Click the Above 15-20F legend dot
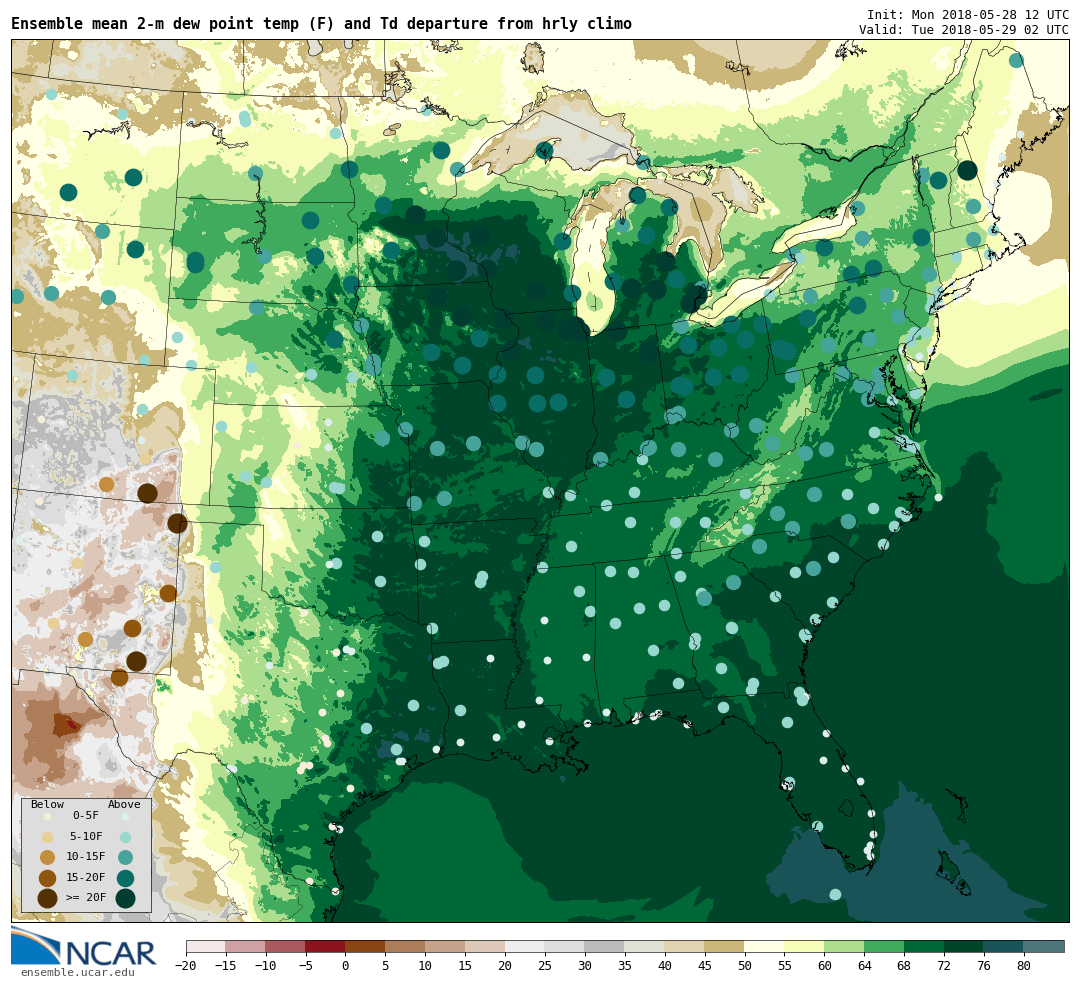Screen dimensions: 1080x985 [x=125, y=878]
